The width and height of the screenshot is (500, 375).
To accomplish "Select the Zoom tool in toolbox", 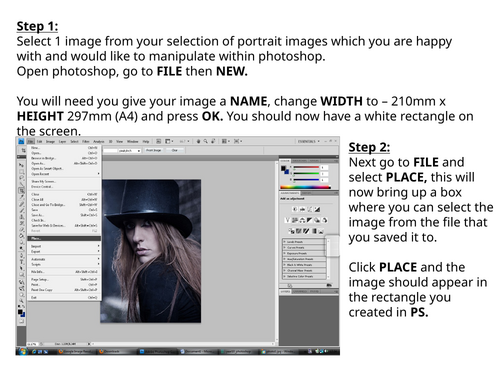I will click(x=22, y=301).
